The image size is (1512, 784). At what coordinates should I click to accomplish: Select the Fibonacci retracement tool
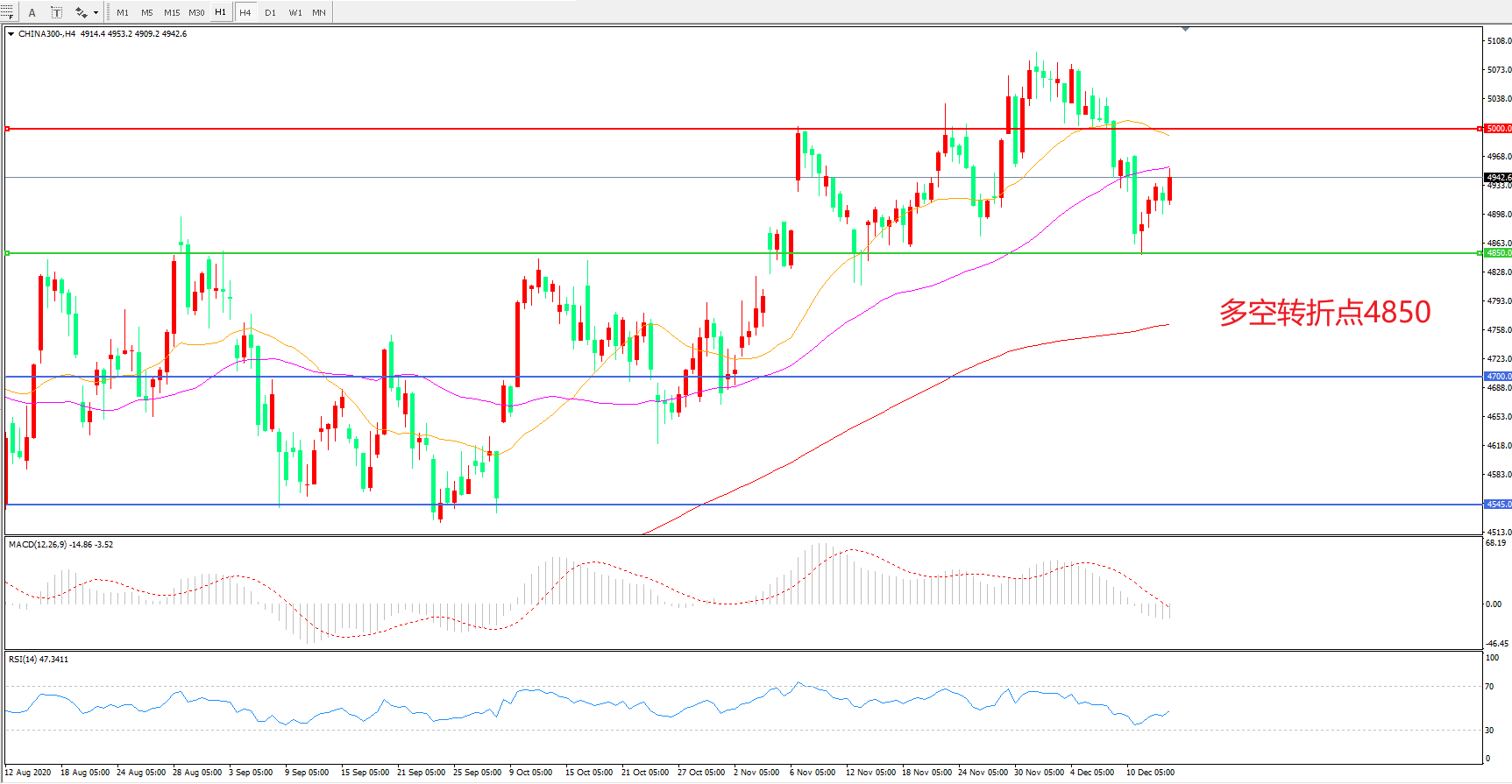point(7,12)
